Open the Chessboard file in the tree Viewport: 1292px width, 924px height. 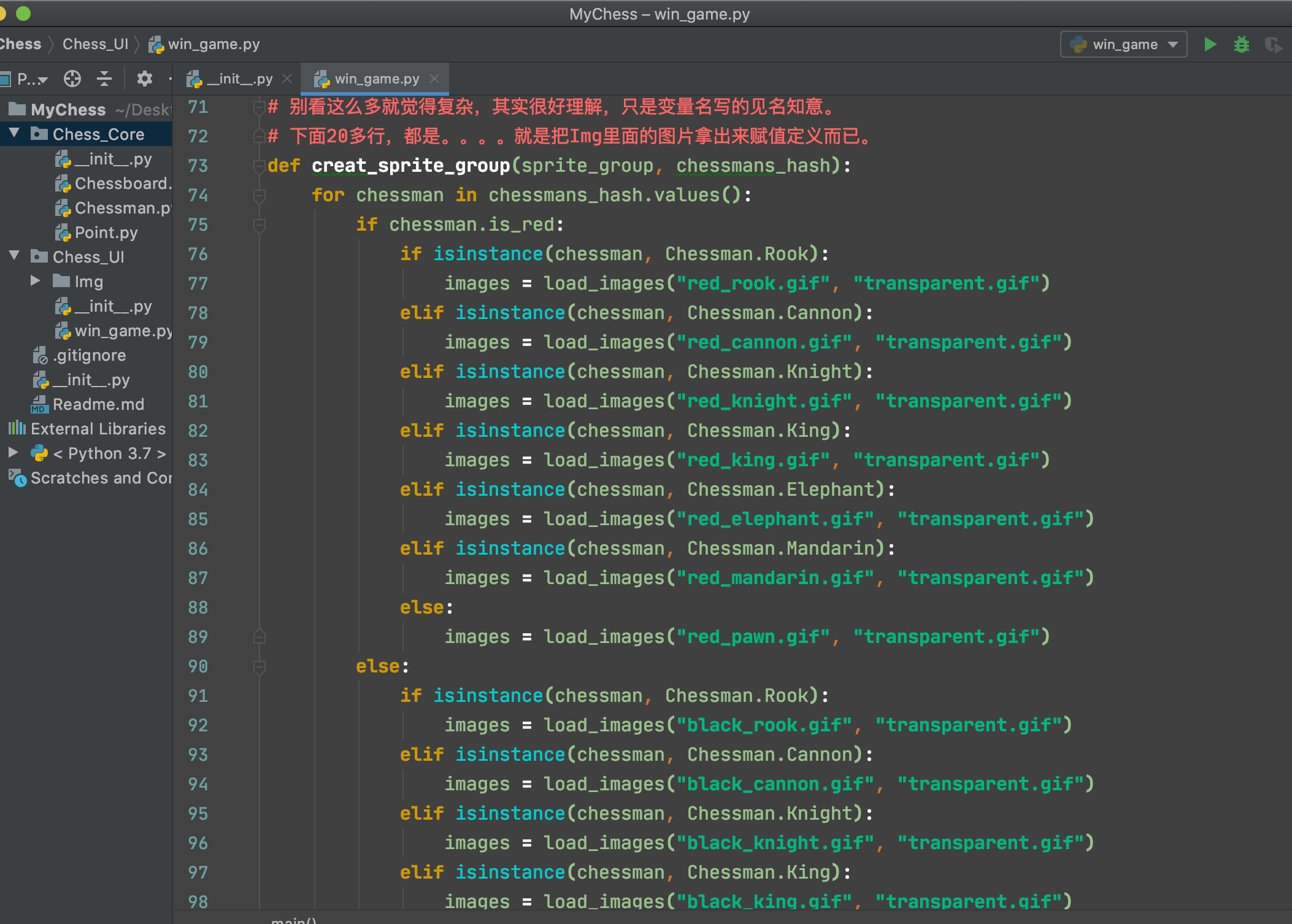point(113,183)
